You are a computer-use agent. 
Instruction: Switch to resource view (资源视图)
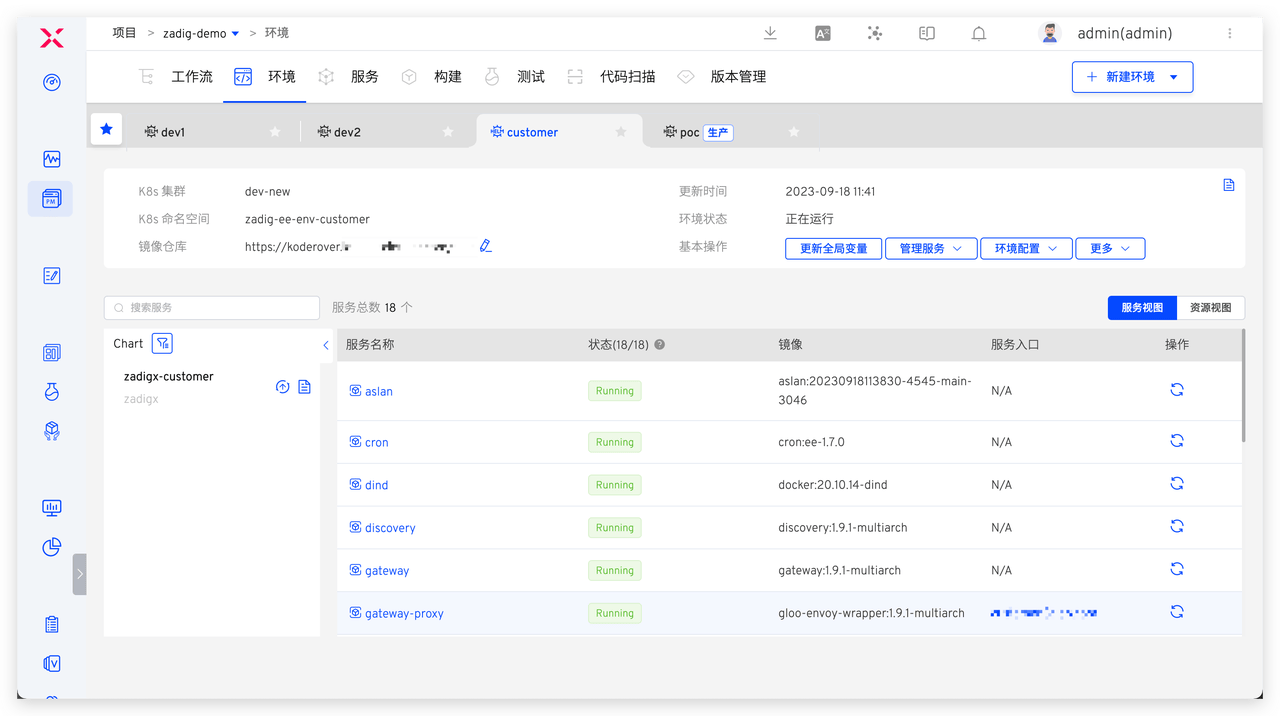tap(1210, 308)
